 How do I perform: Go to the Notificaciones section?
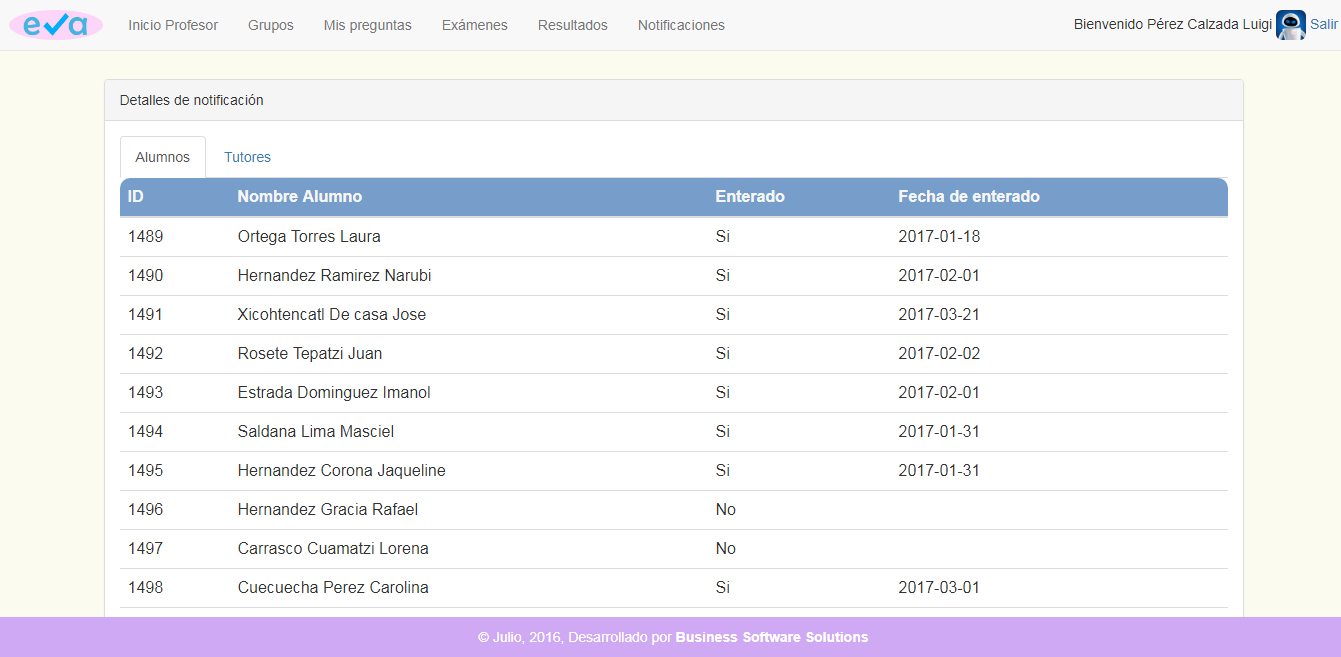(681, 25)
